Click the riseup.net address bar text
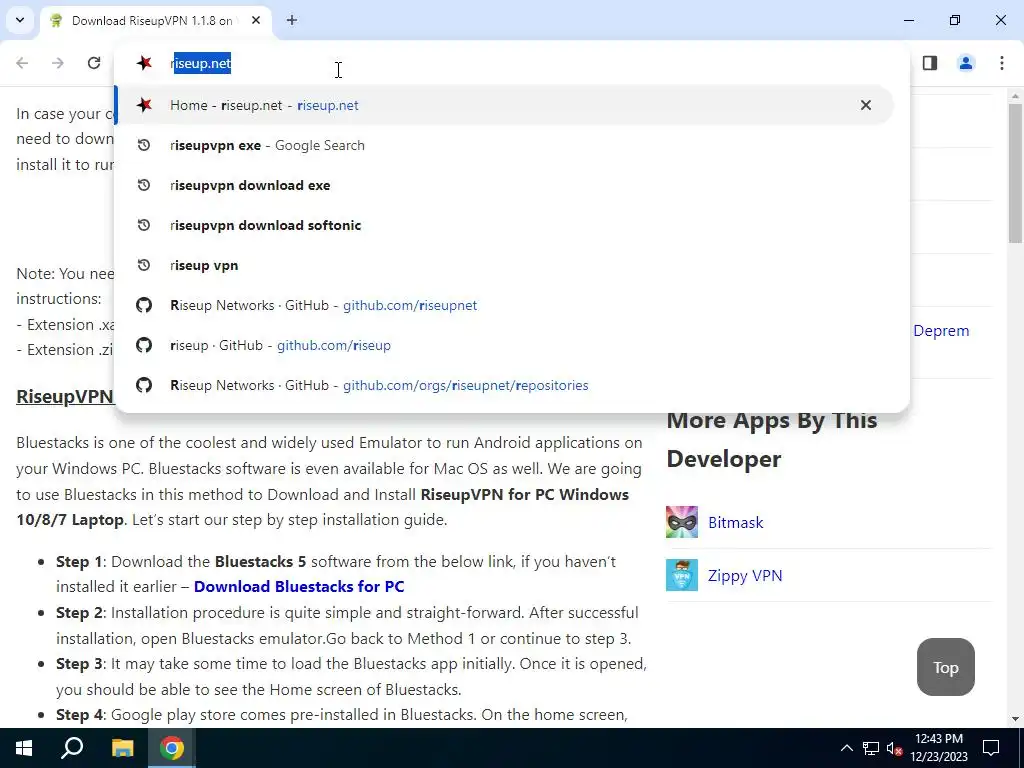1024x768 pixels. [200, 63]
